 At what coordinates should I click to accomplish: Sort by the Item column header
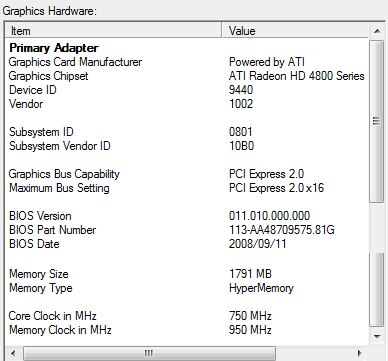pyautogui.click(x=113, y=31)
